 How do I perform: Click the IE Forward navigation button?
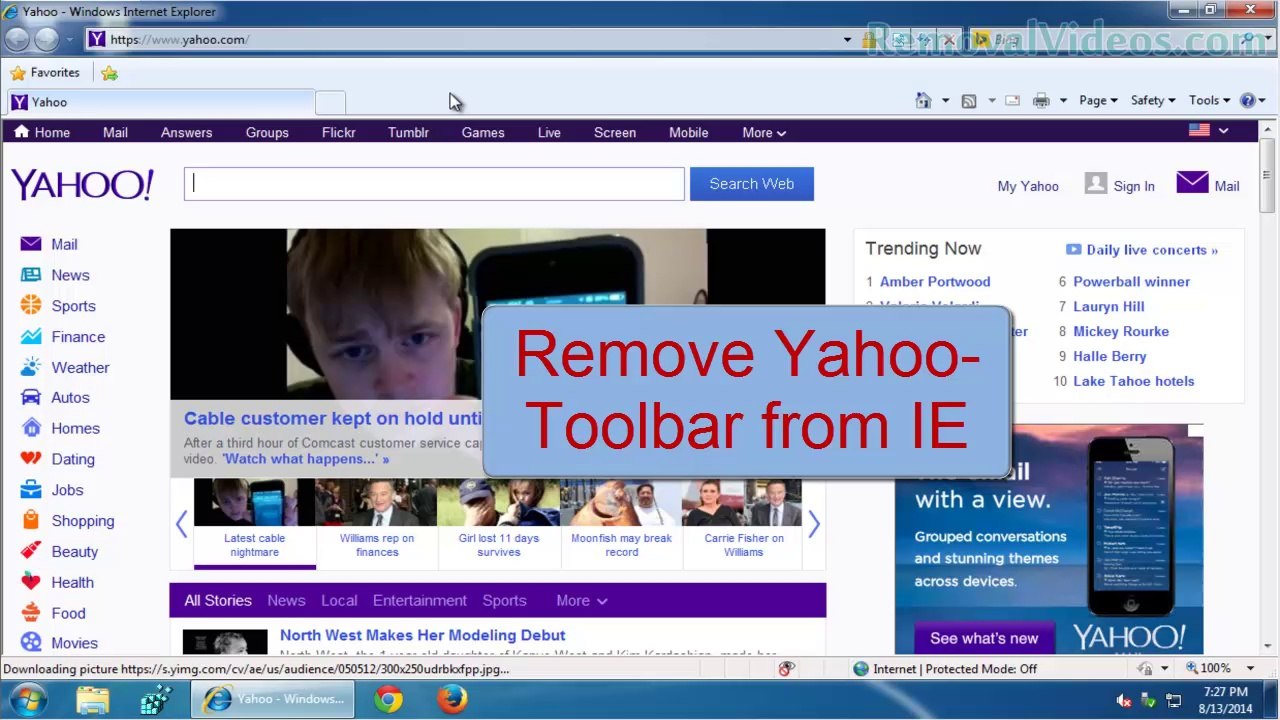pos(46,39)
